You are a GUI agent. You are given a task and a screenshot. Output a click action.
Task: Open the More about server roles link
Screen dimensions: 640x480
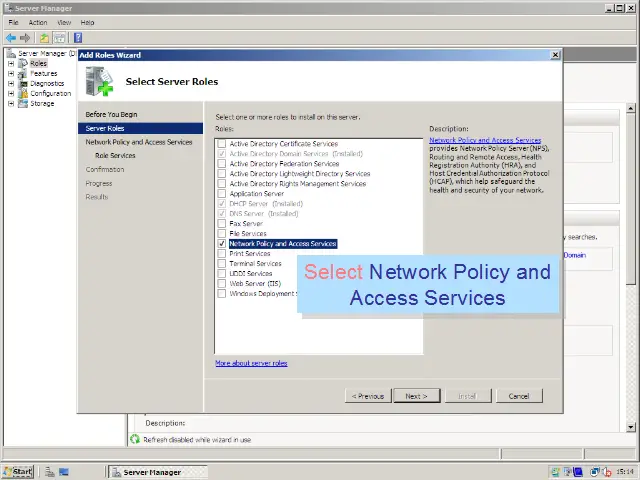(x=251, y=363)
